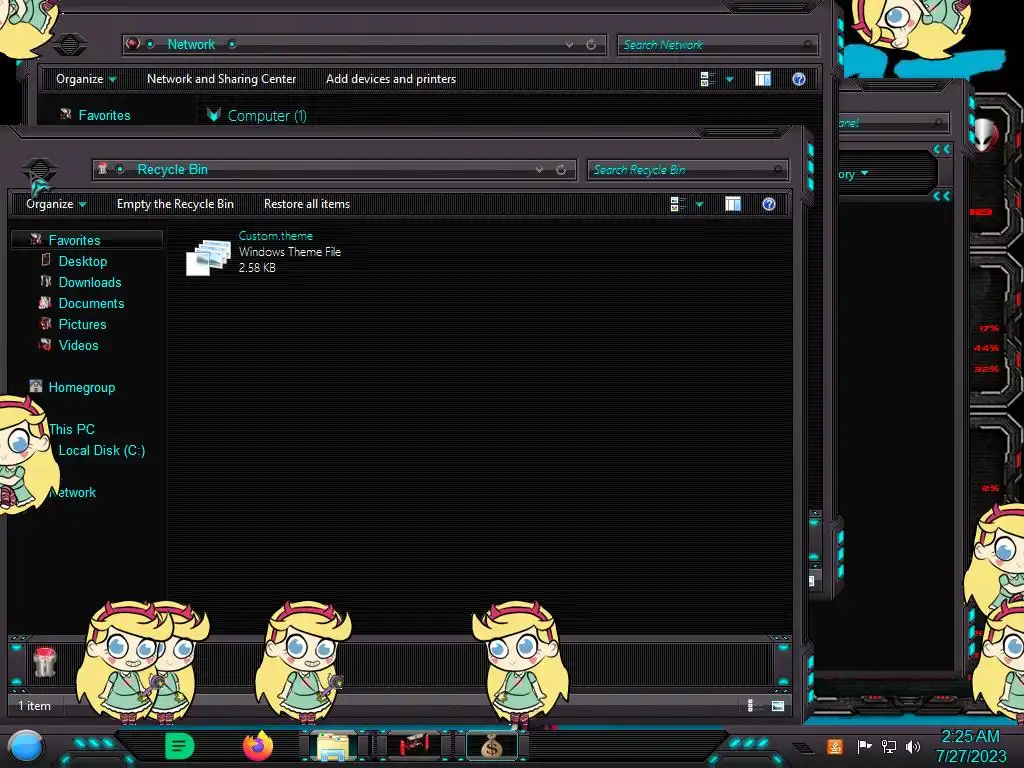Switch to the red taskbar window thumbnail
Viewport: 1024px width, 768px height.
point(413,746)
